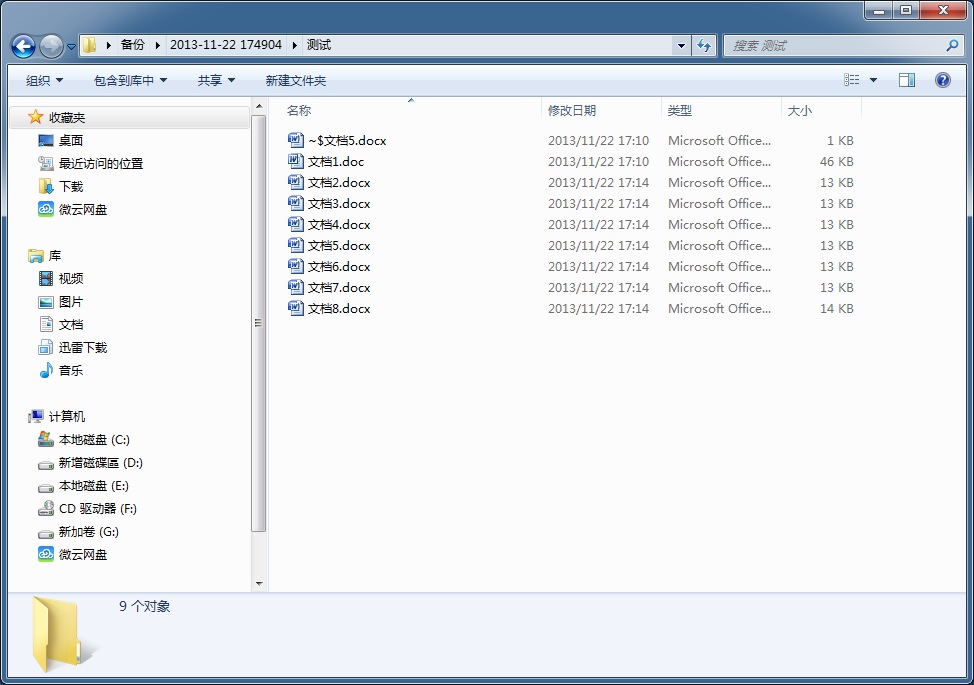The height and width of the screenshot is (685, 974).
Task: Click the 46 KB size cell
Action: (x=836, y=161)
